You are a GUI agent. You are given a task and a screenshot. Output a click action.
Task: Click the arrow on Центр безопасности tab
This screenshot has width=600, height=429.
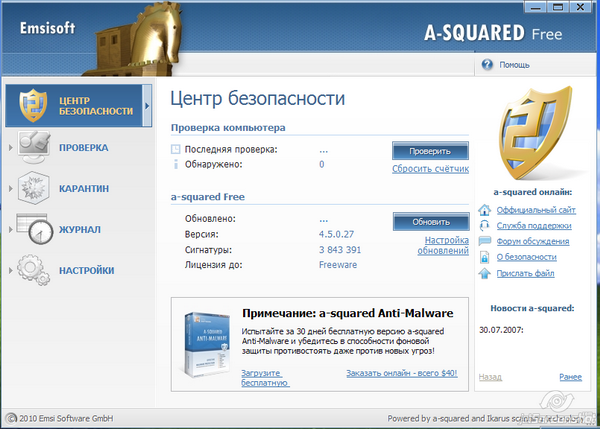coord(147,106)
